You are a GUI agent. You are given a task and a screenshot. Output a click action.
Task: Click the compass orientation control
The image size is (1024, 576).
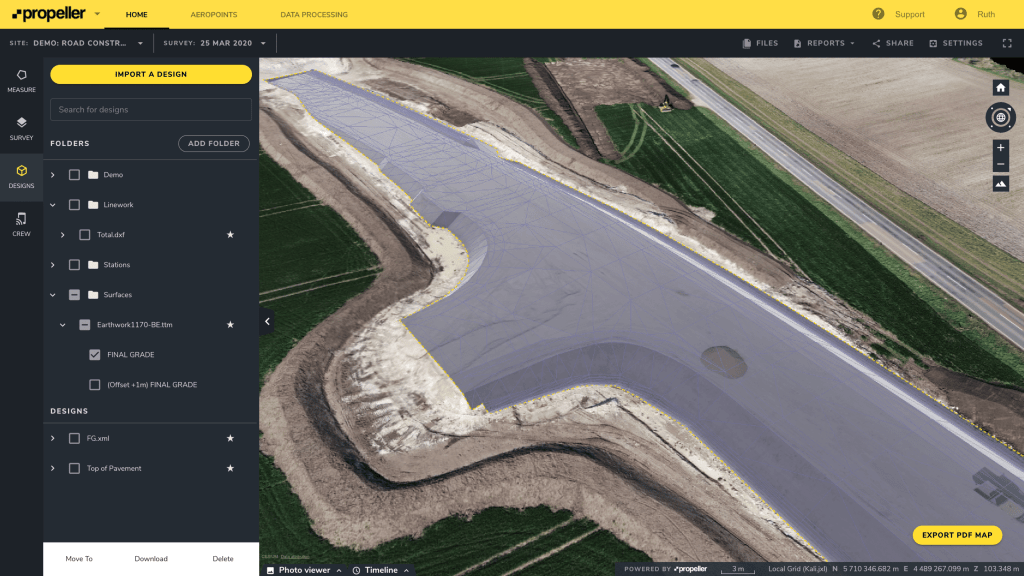pos(1001,118)
